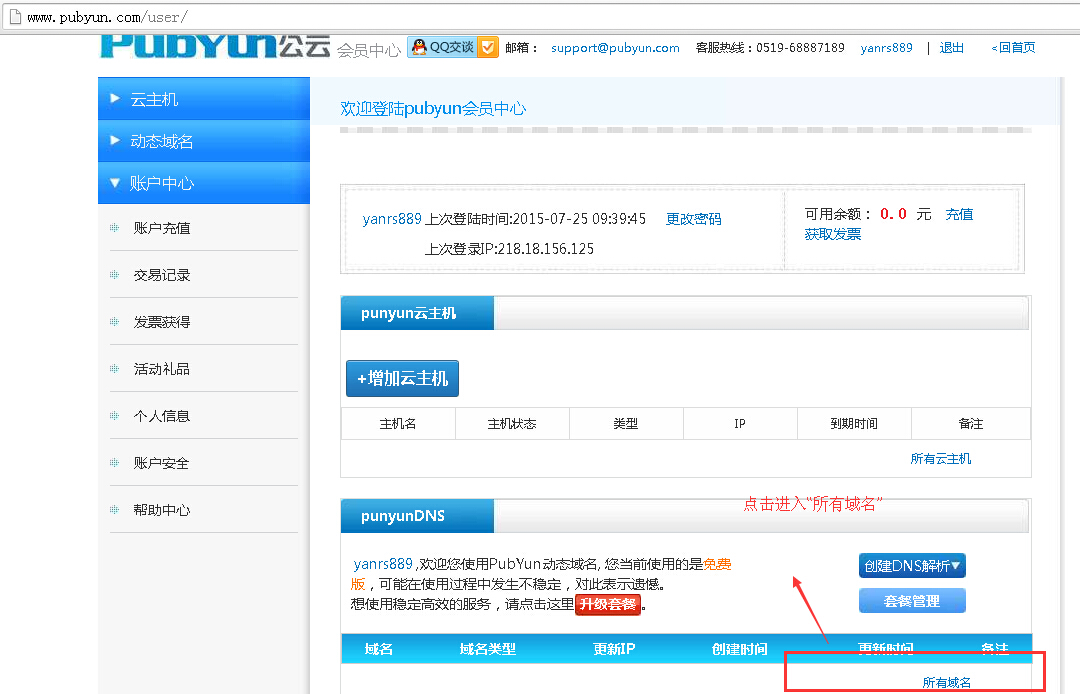Open the 所有云主机 link
The image size is (1080, 694).
[941, 459]
